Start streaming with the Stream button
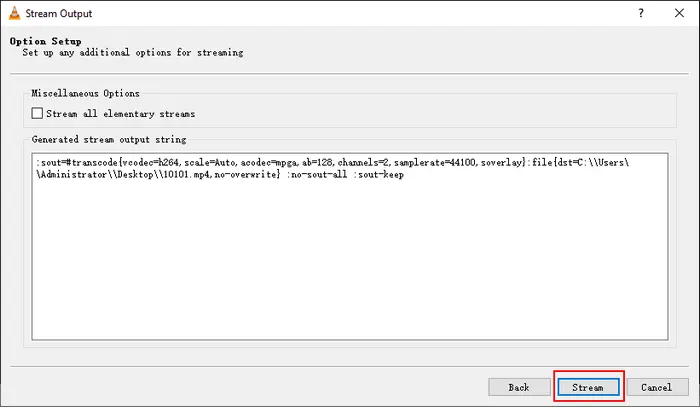 point(588,387)
